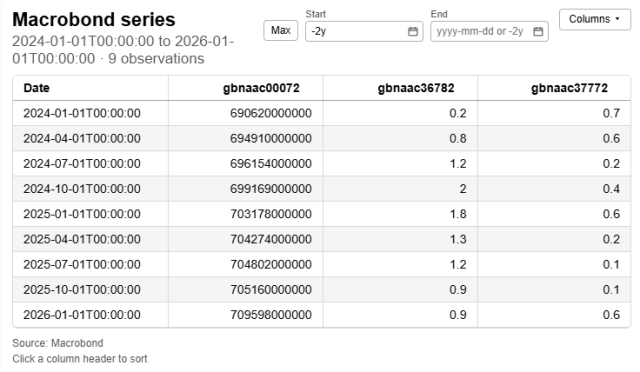Open the Start date calendar picker icon
Viewport: 640px width, 372px height.
coord(413,31)
